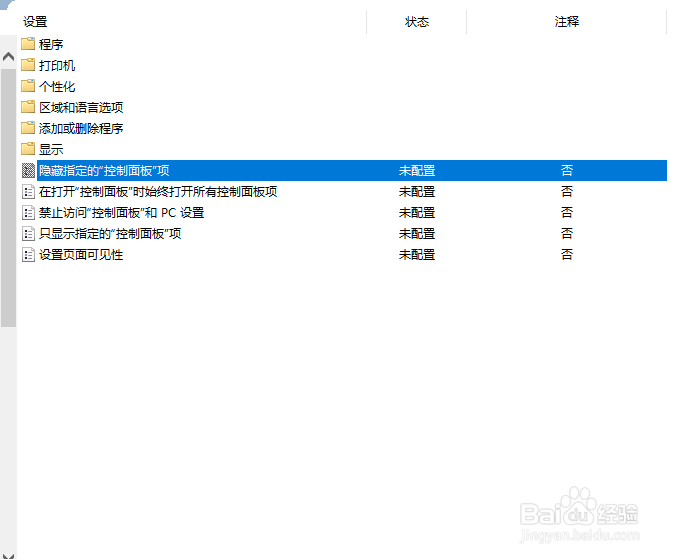
Task: Select the 打印机 folder name
Action: 57,65
